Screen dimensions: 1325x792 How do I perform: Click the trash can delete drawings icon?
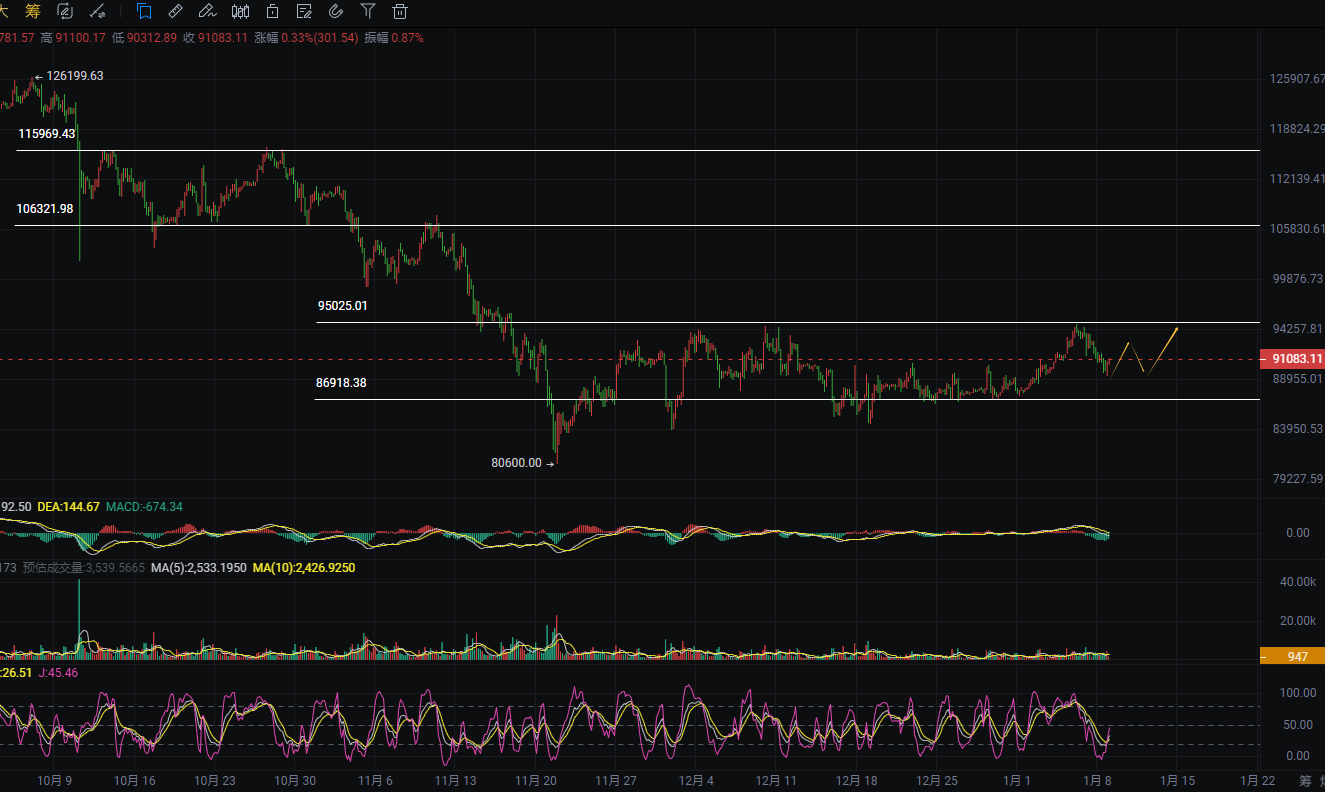(x=400, y=12)
